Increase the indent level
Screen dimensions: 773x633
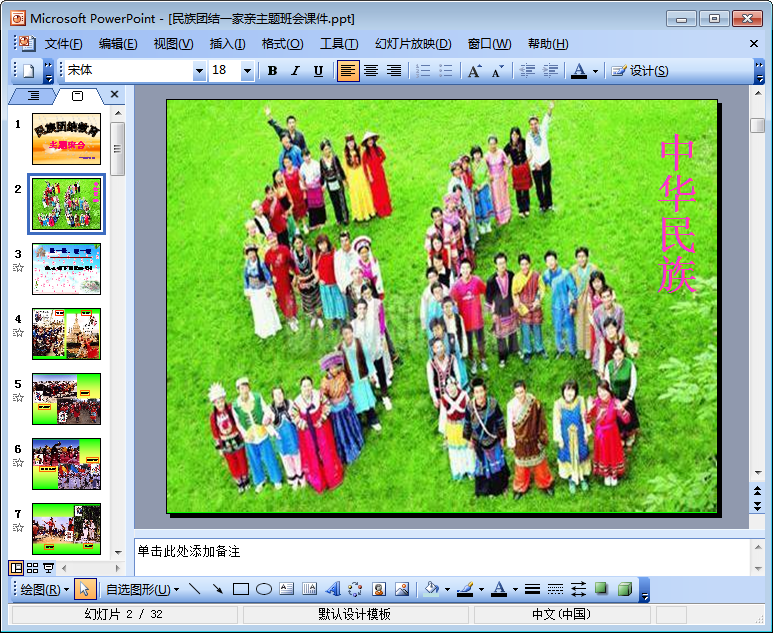[550, 71]
